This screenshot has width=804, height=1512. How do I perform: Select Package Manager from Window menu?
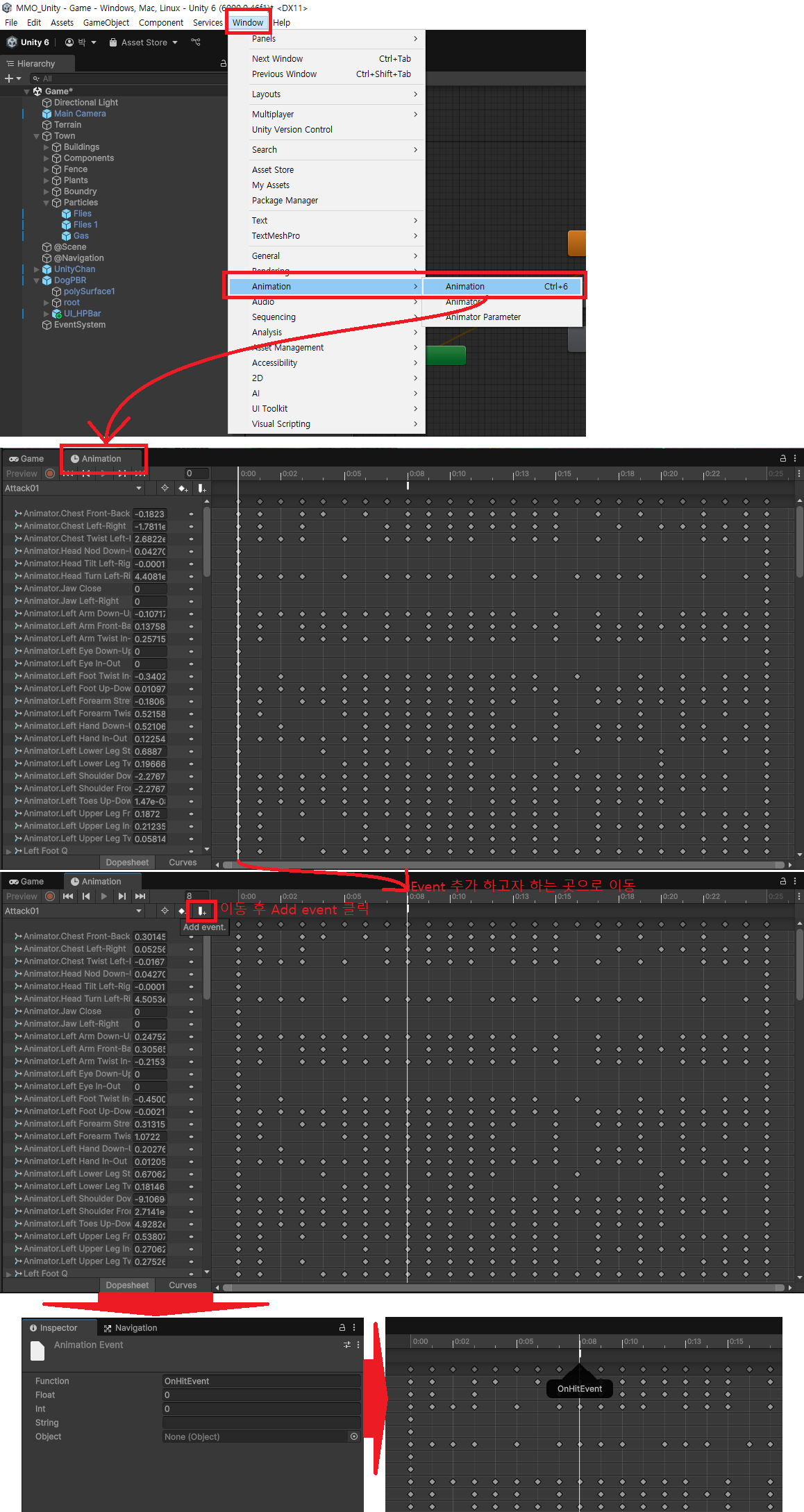click(x=285, y=201)
